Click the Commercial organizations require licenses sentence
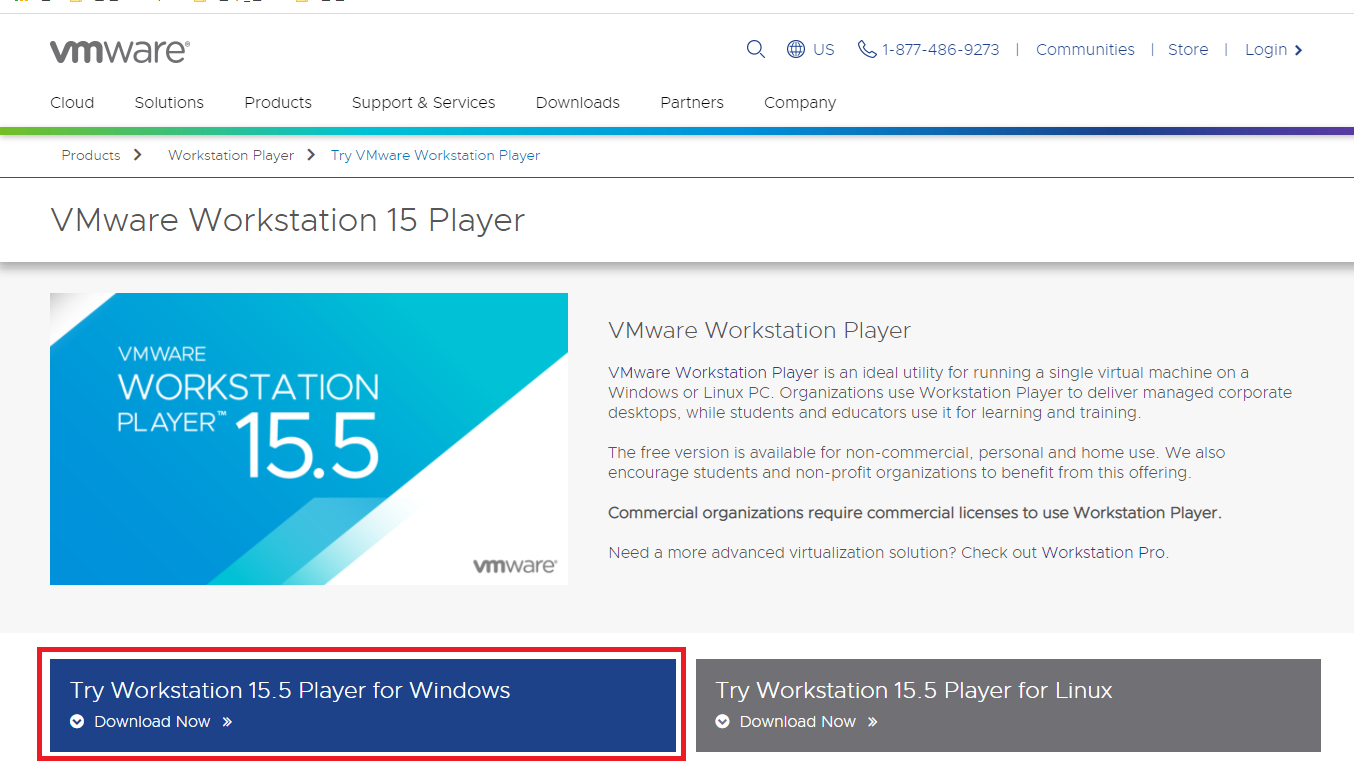 click(915, 513)
